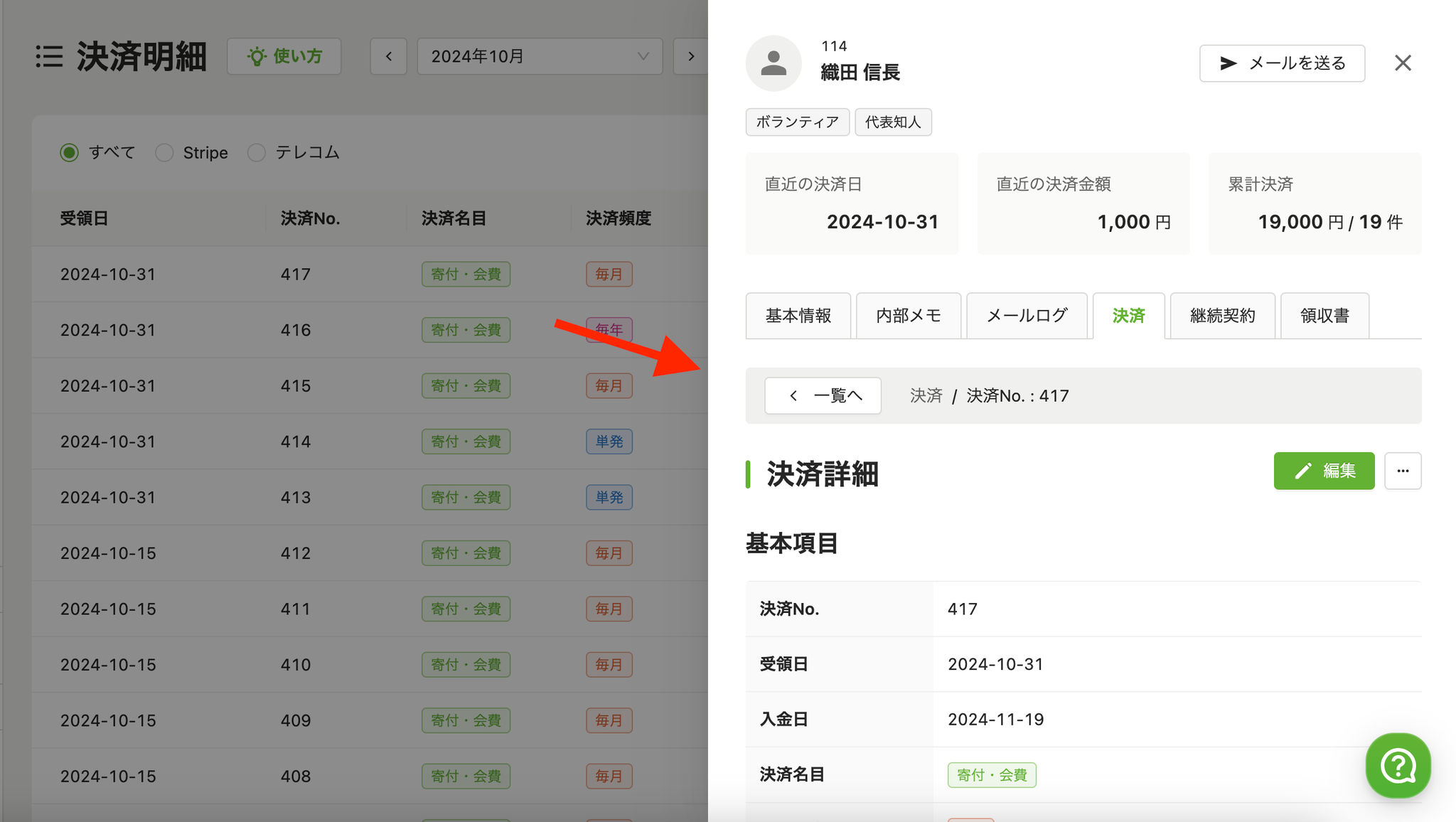This screenshot has width=1456, height=822.
Task: Click the メールを送る button
Action: [x=1282, y=63]
